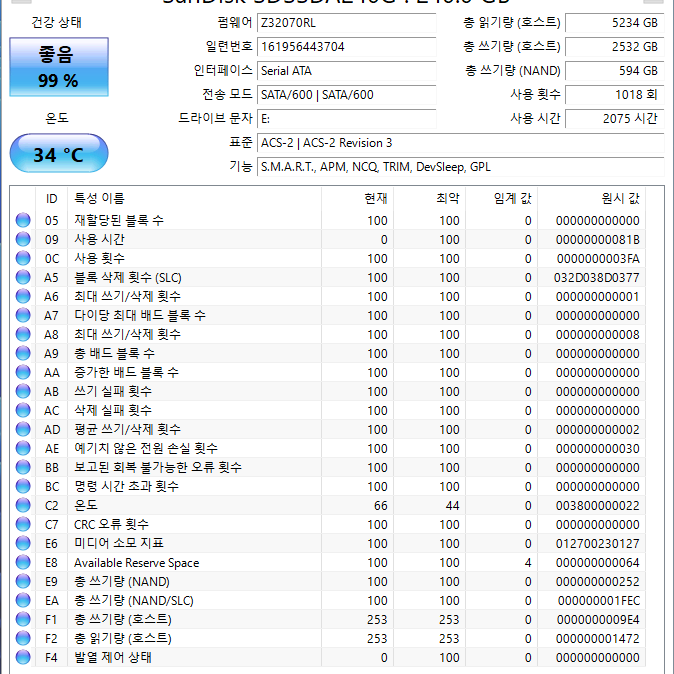Click the 34 °C temperature button
This screenshot has width=674, height=674.
coord(59,153)
